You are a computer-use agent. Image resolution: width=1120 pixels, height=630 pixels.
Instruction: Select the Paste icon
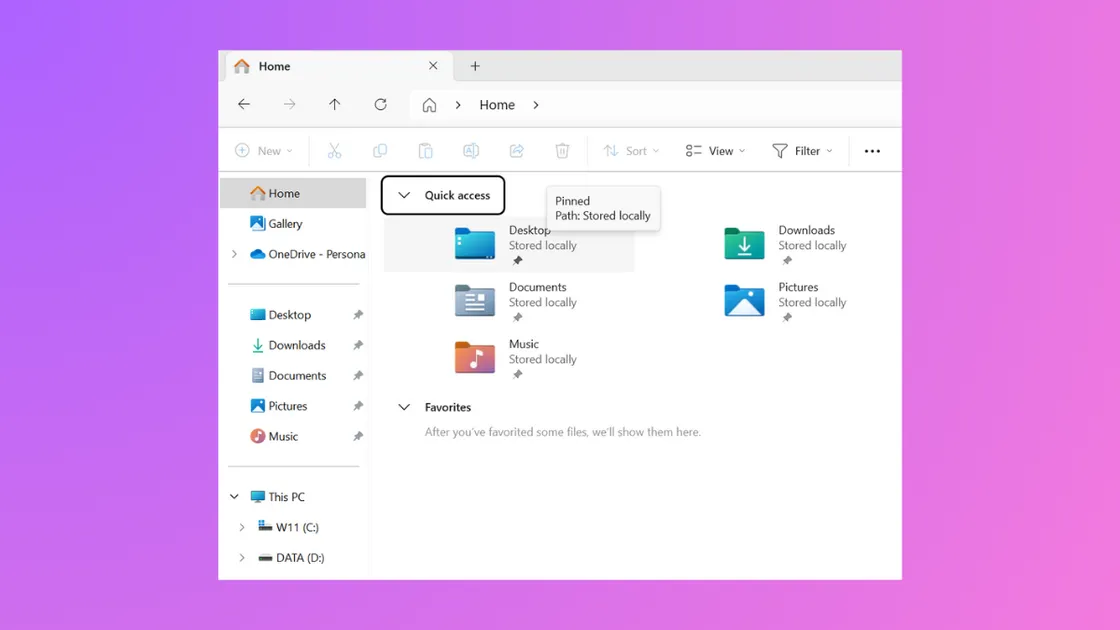(425, 150)
